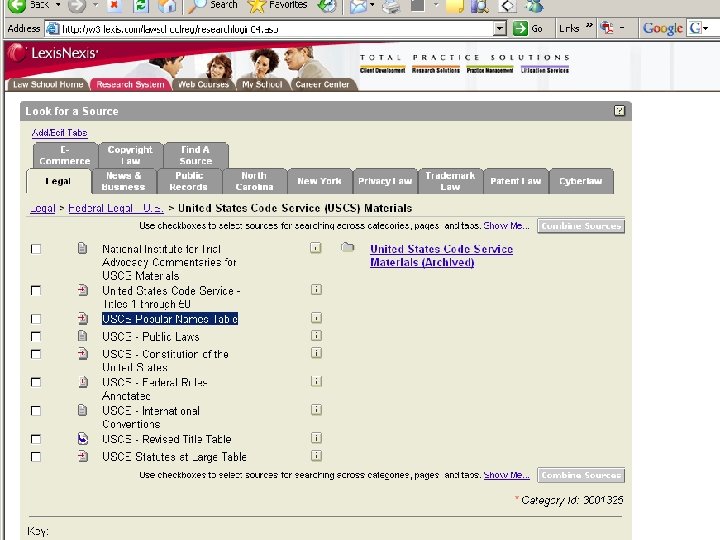Click the Print icon in toolbar
Viewport: 720px width, 540px height.
(391, 6)
